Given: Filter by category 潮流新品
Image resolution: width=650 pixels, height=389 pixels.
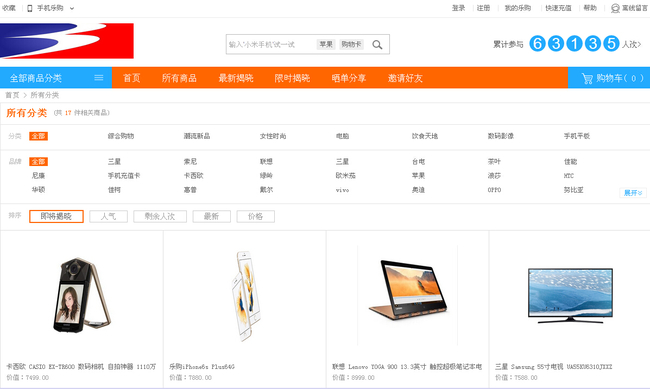Looking at the screenshot, I should coord(197,136).
